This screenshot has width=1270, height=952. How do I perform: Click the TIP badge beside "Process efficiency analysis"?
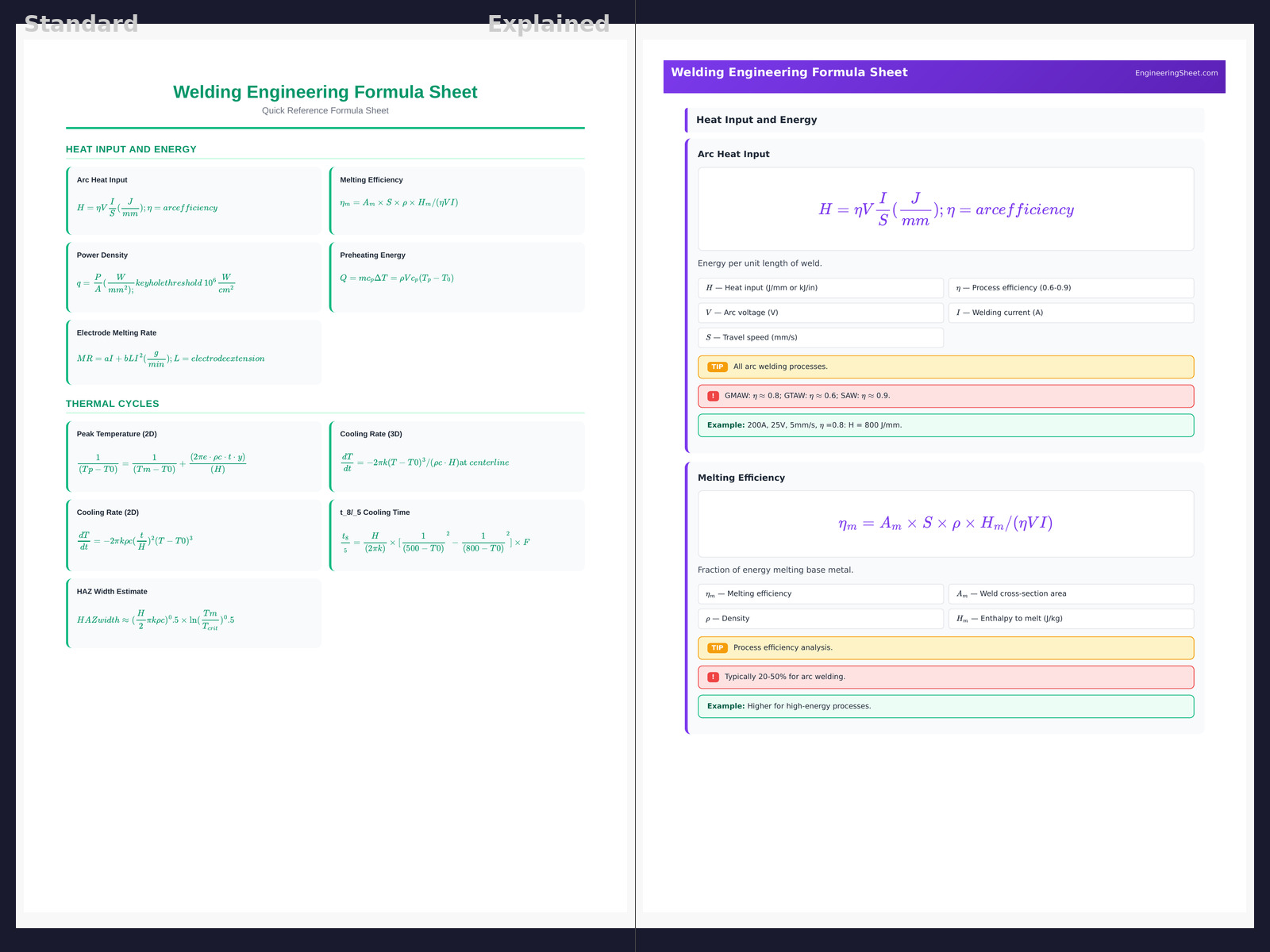[x=717, y=647]
